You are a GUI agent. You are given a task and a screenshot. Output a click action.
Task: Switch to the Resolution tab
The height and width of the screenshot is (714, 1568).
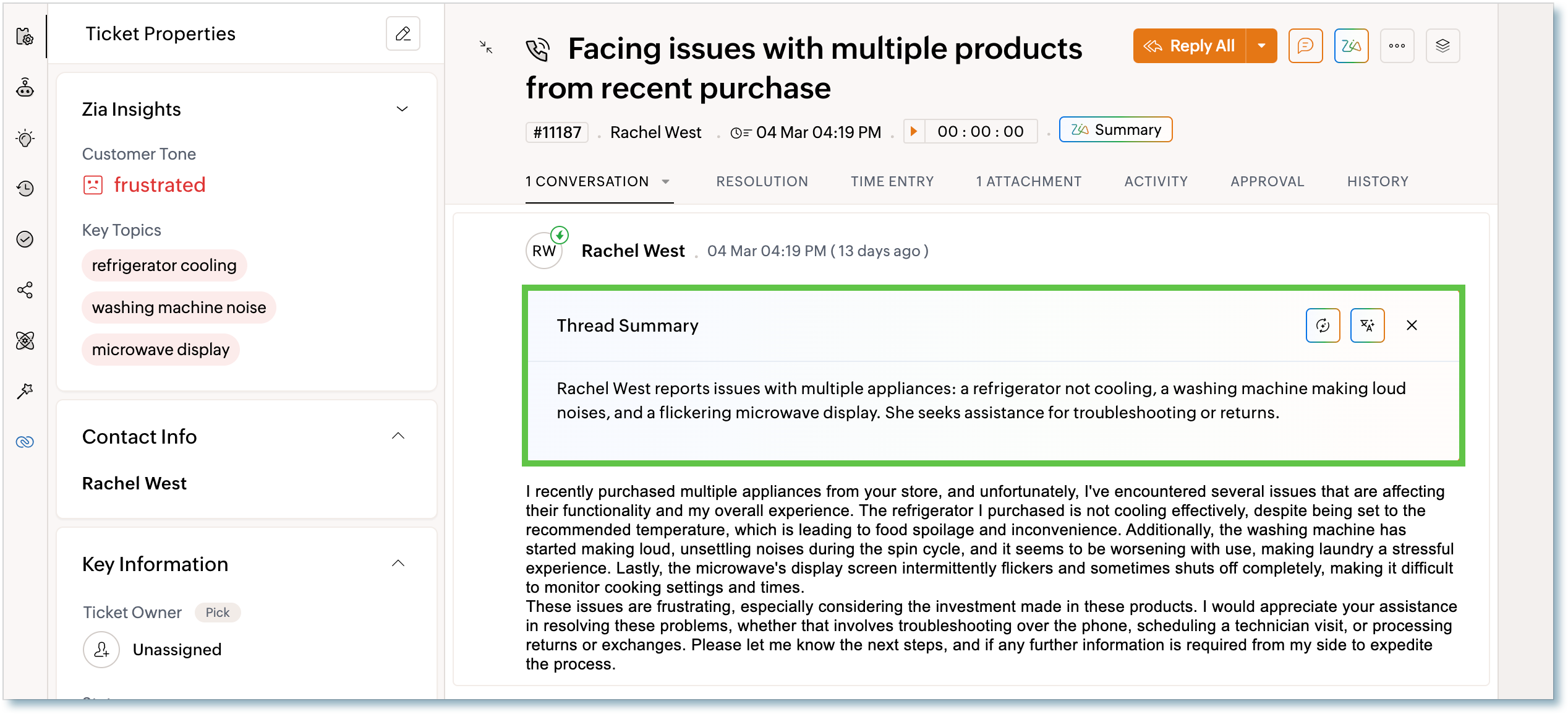pos(762,182)
